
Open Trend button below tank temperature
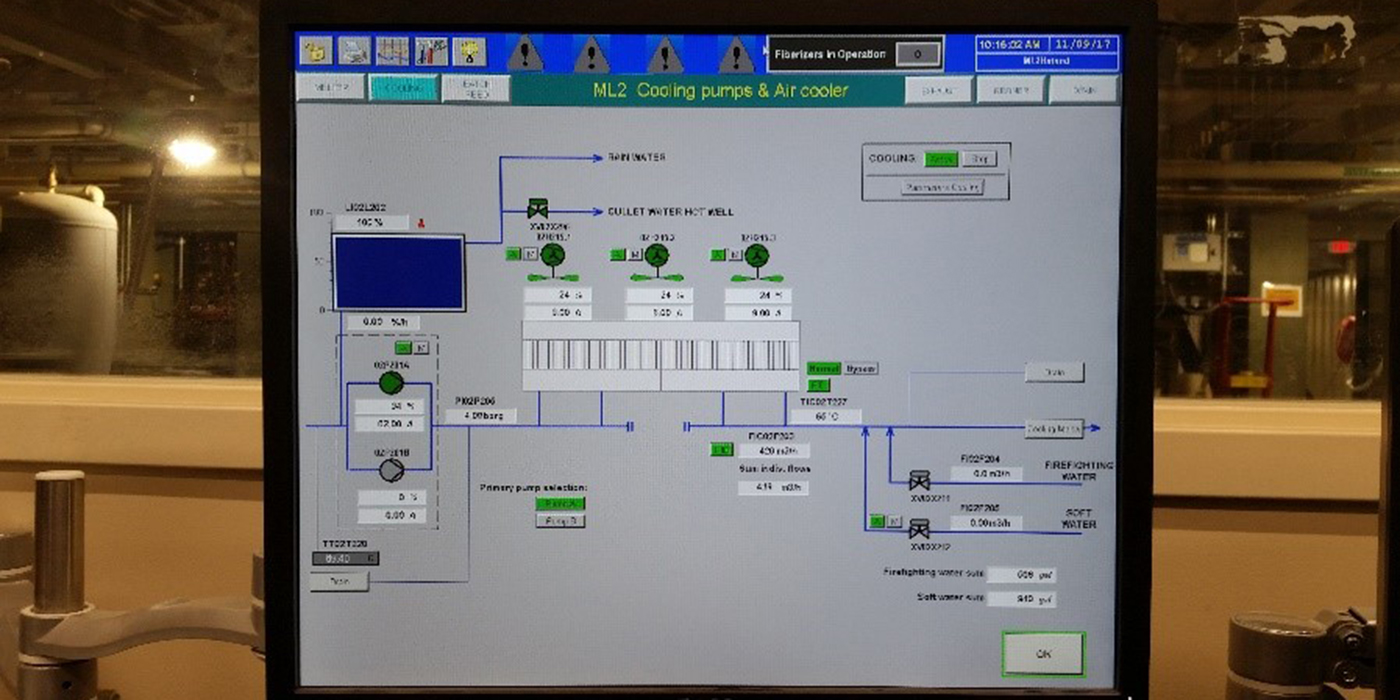(x=339, y=581)
